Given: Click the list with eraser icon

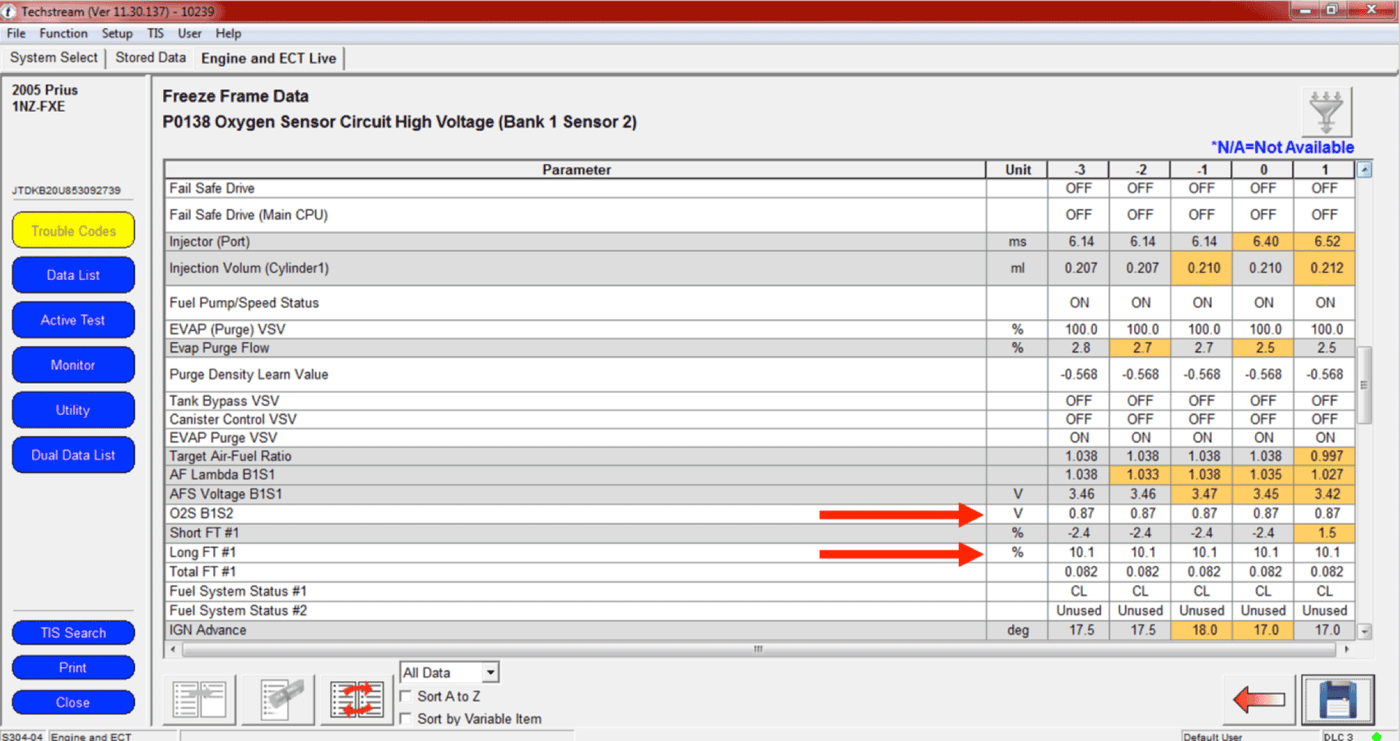Looking at the screenshot, I should click(278, 700).
